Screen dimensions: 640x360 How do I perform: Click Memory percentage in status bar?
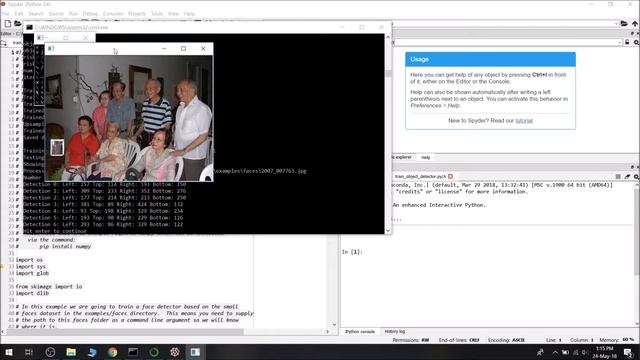617,340
